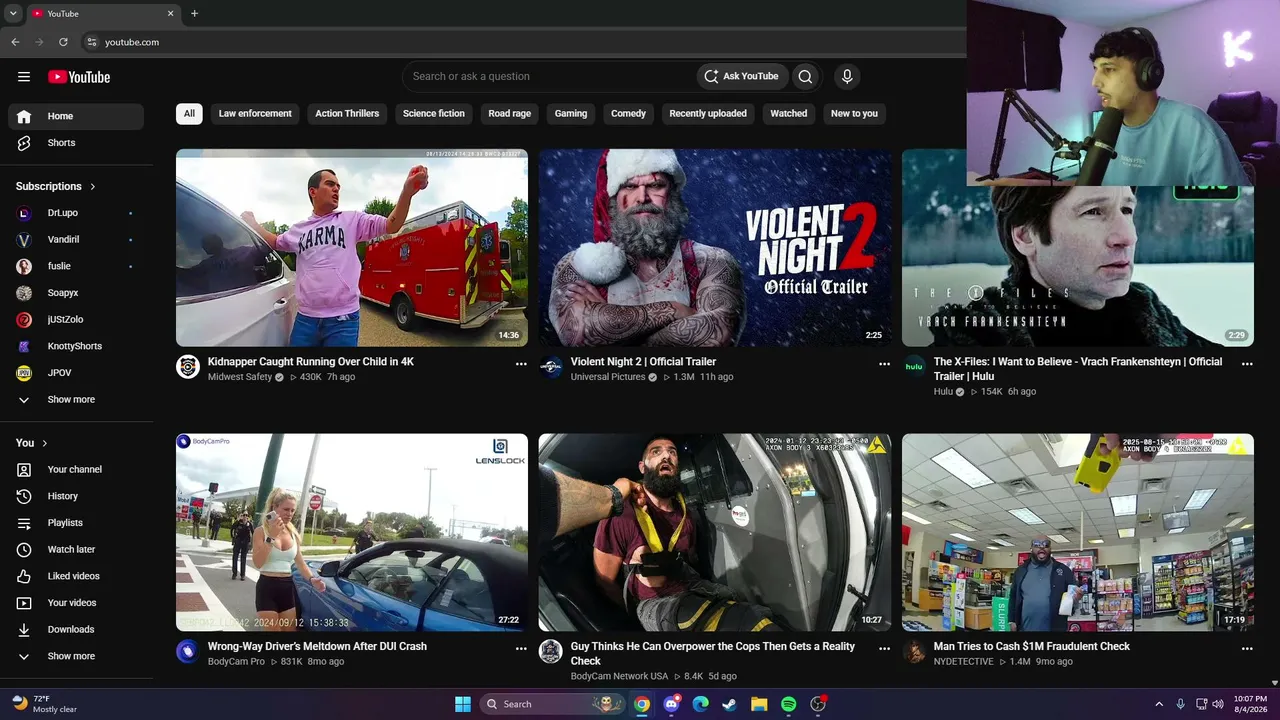Open Steam from the taskbar
Viewport: 1280px width, 720px height.
729,704
